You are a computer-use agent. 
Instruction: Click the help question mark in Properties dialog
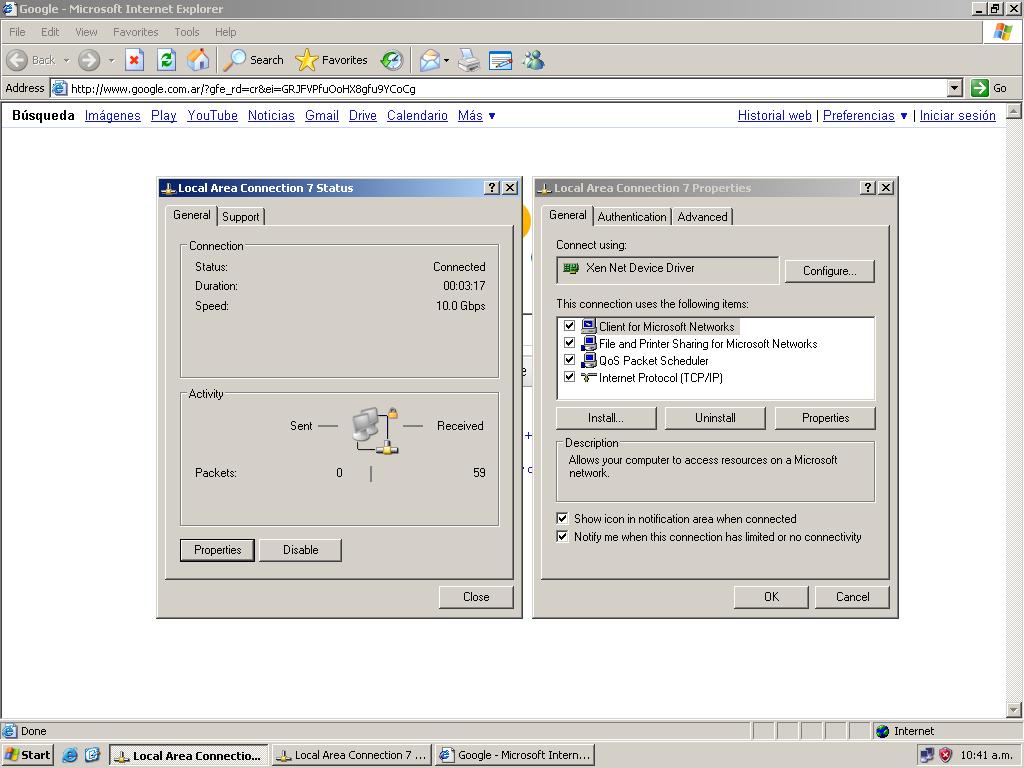pos(867,188)
